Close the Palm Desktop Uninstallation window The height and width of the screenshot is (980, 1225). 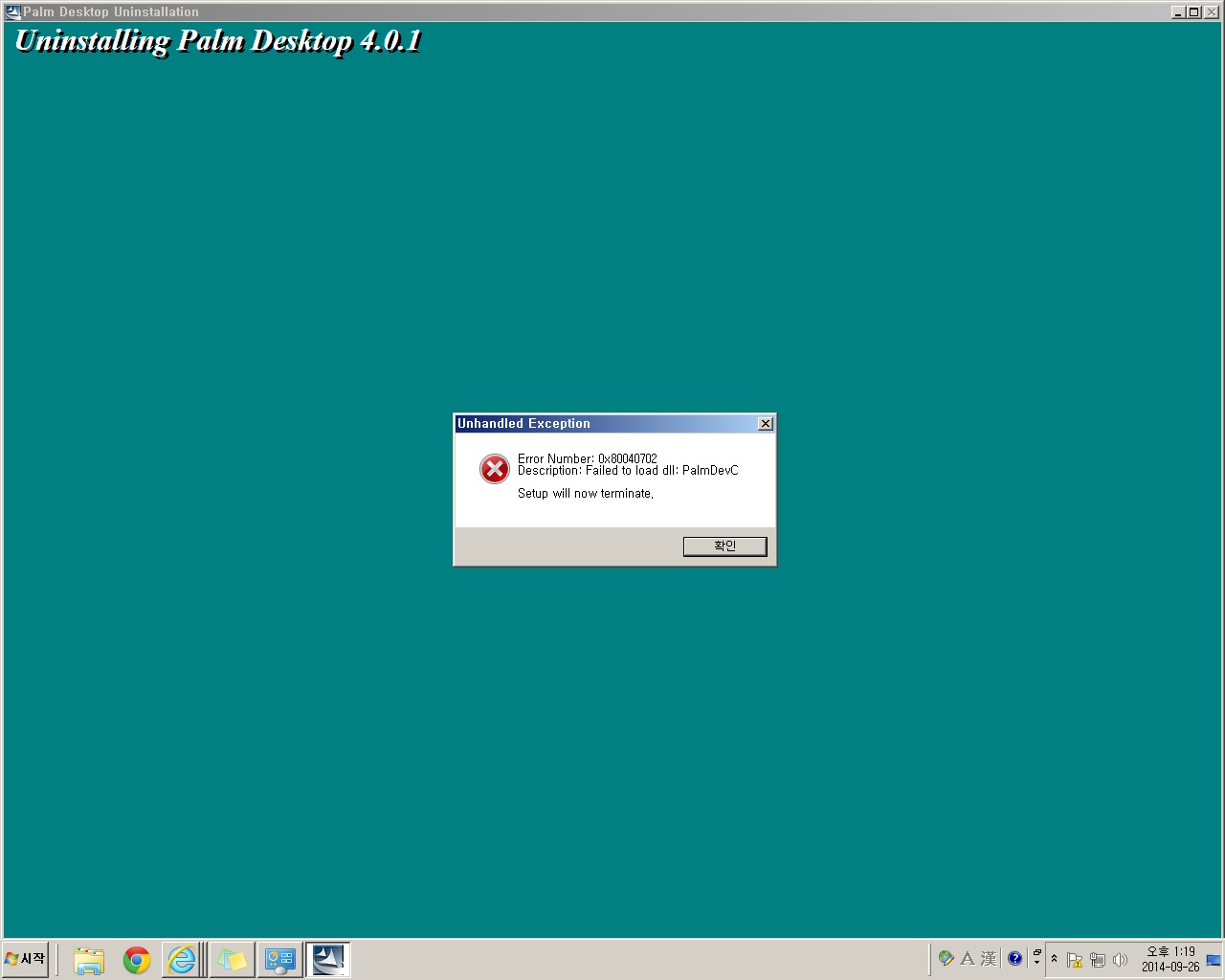click(x=1210, y=11)
